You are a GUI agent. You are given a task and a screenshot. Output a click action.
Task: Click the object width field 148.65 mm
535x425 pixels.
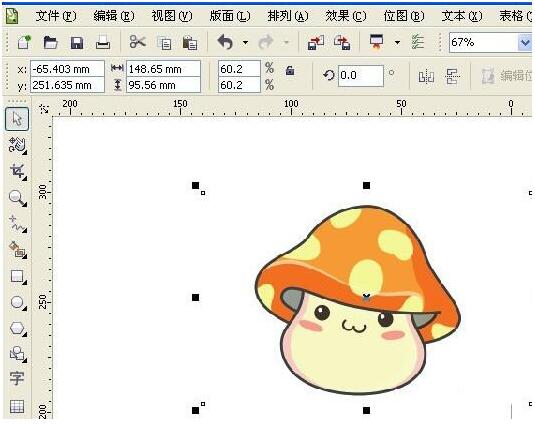click(x=163, y=69)
